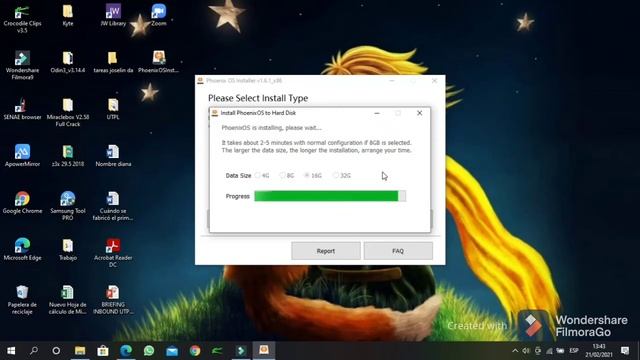Select Cuándo se fabricó el prim... document
This screenshot has width=640, height=360.
113,206
